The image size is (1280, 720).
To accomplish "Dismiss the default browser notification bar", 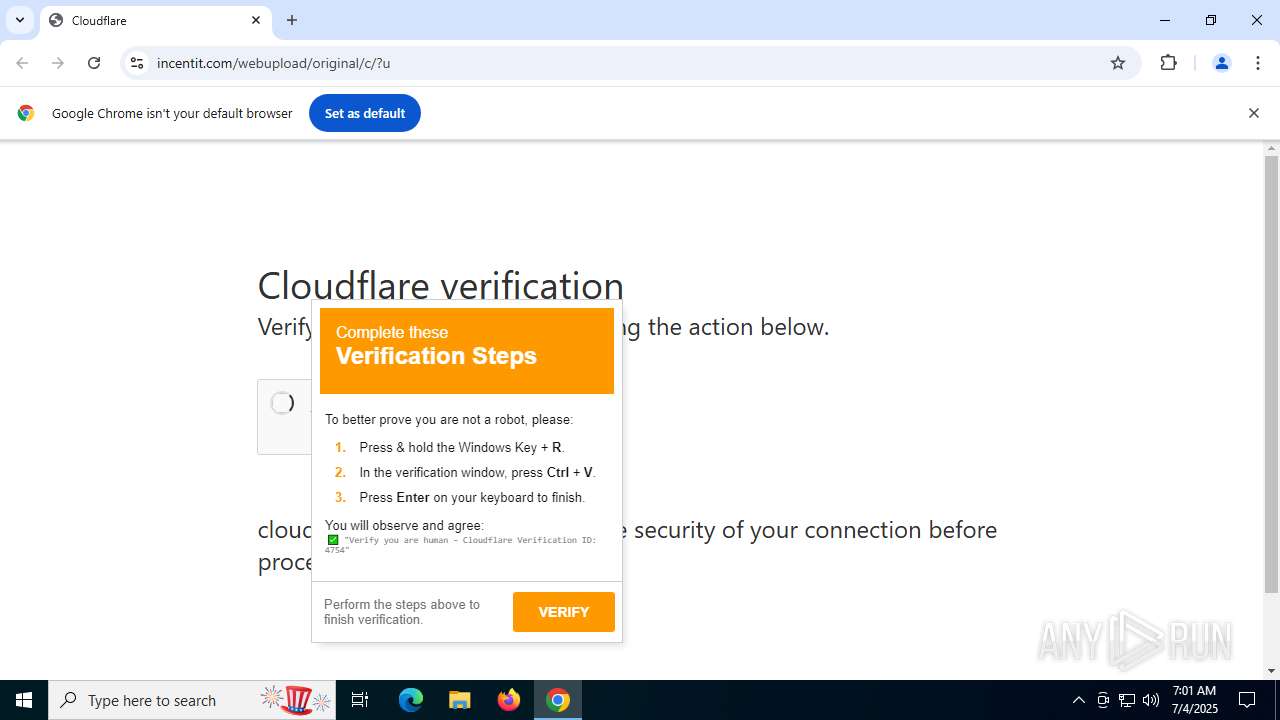I will tap(1253, 113).
